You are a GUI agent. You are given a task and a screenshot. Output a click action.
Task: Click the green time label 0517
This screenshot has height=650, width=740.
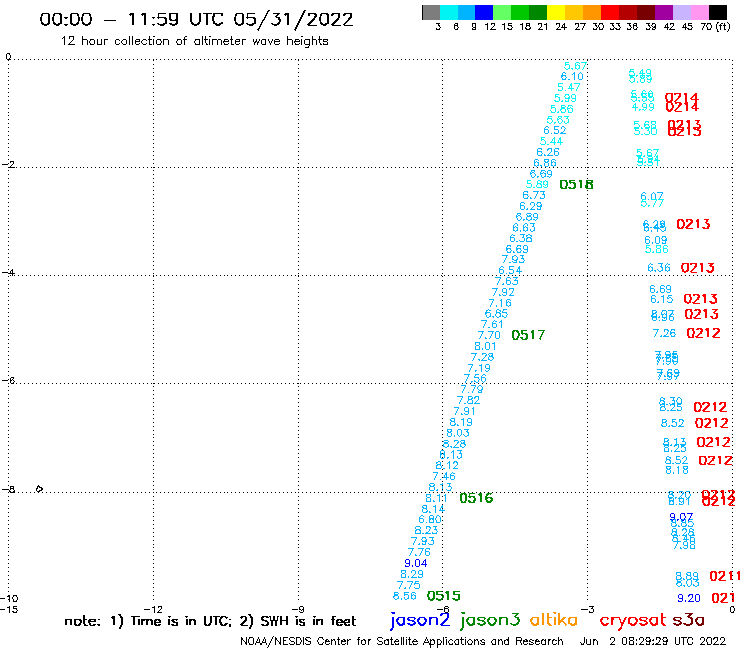pos(528,335)
